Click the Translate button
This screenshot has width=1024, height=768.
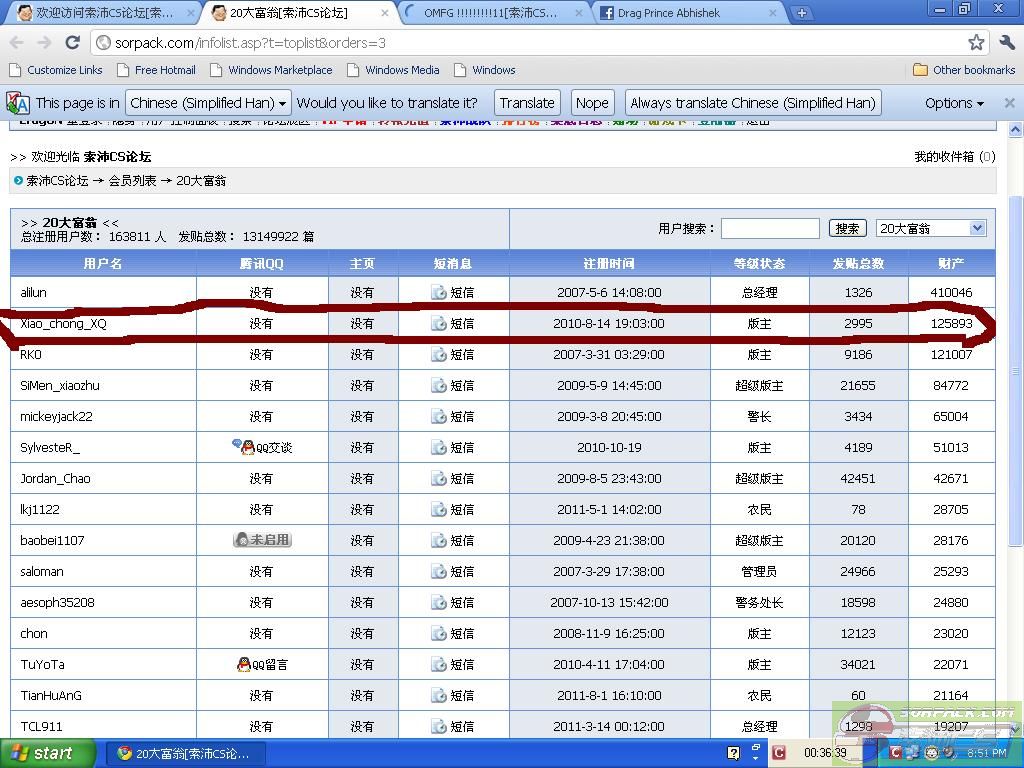(x=527, y=103)
